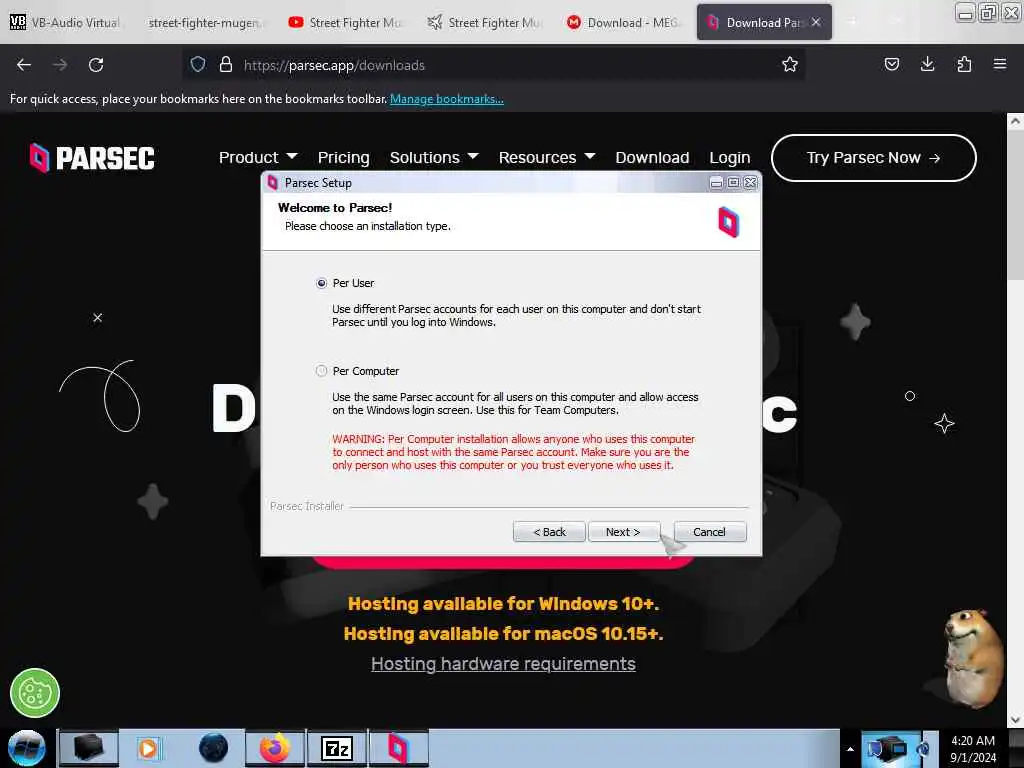Open globe browser taskbar icon
The height and width of the screenshot is (768, 1024).
coord(213,748)
